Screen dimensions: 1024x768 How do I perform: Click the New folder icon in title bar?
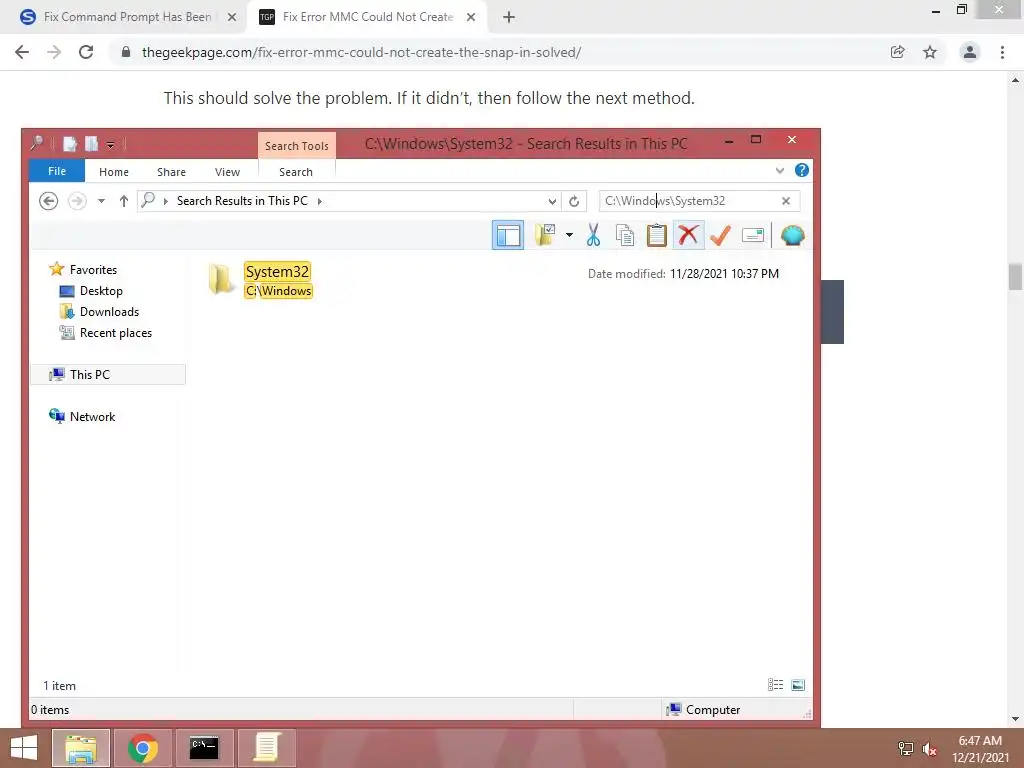[x=91, y=144]
